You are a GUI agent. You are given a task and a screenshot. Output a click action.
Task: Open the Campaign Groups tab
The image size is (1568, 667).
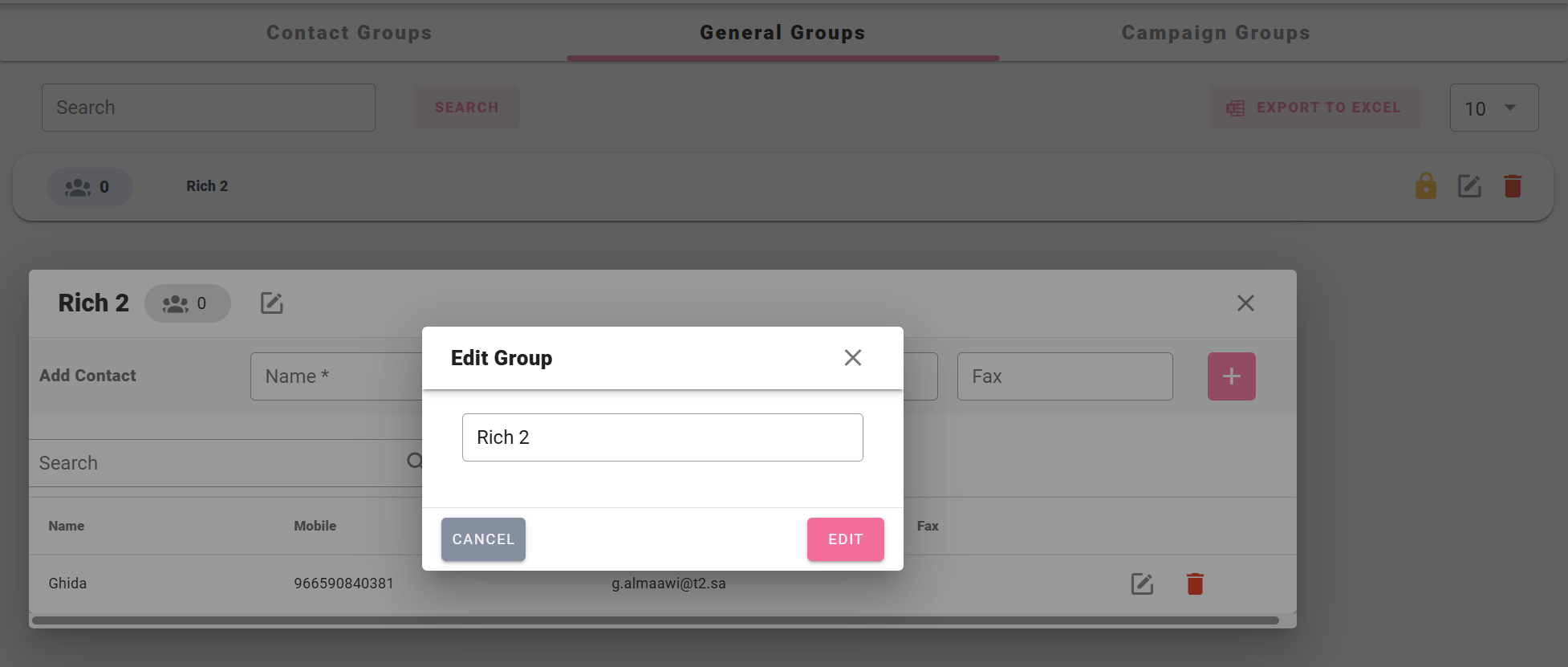(1216, 33)
